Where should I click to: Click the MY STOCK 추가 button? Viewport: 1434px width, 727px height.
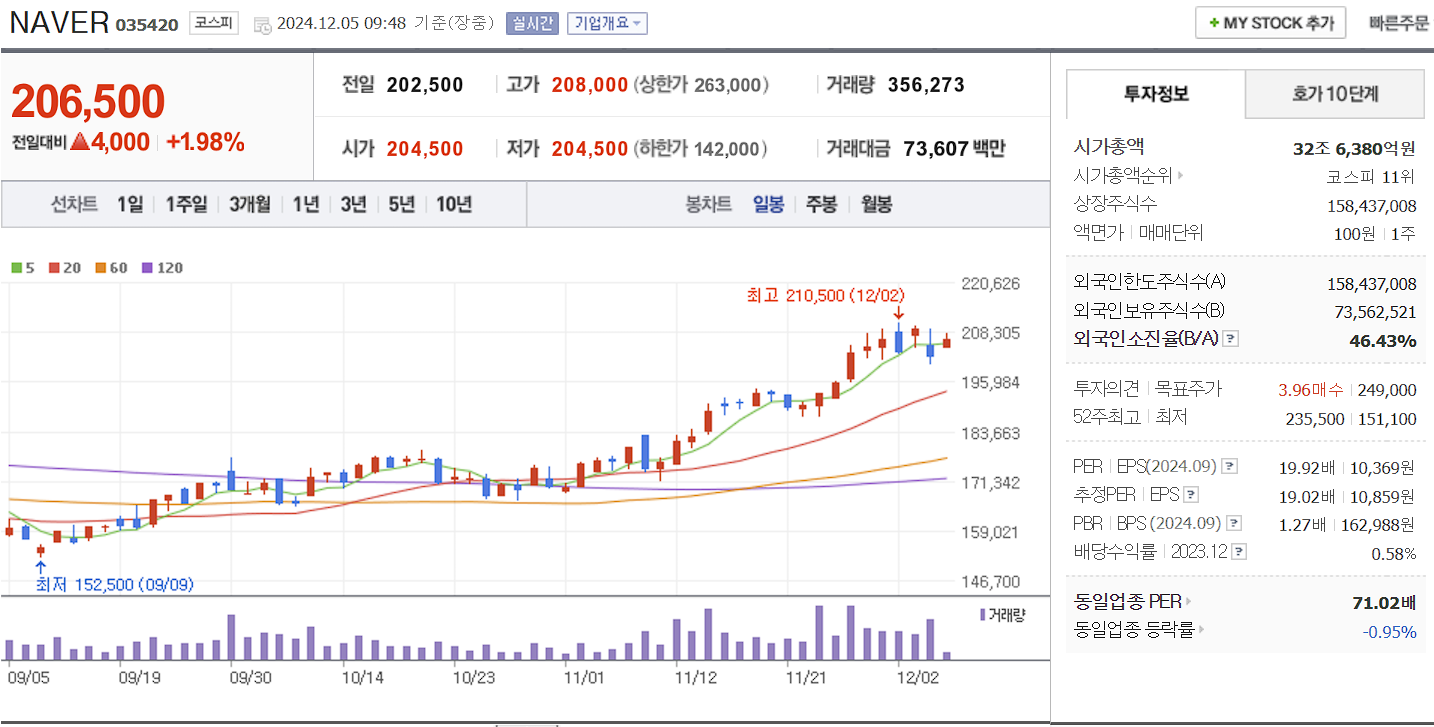pos(1270,22)
